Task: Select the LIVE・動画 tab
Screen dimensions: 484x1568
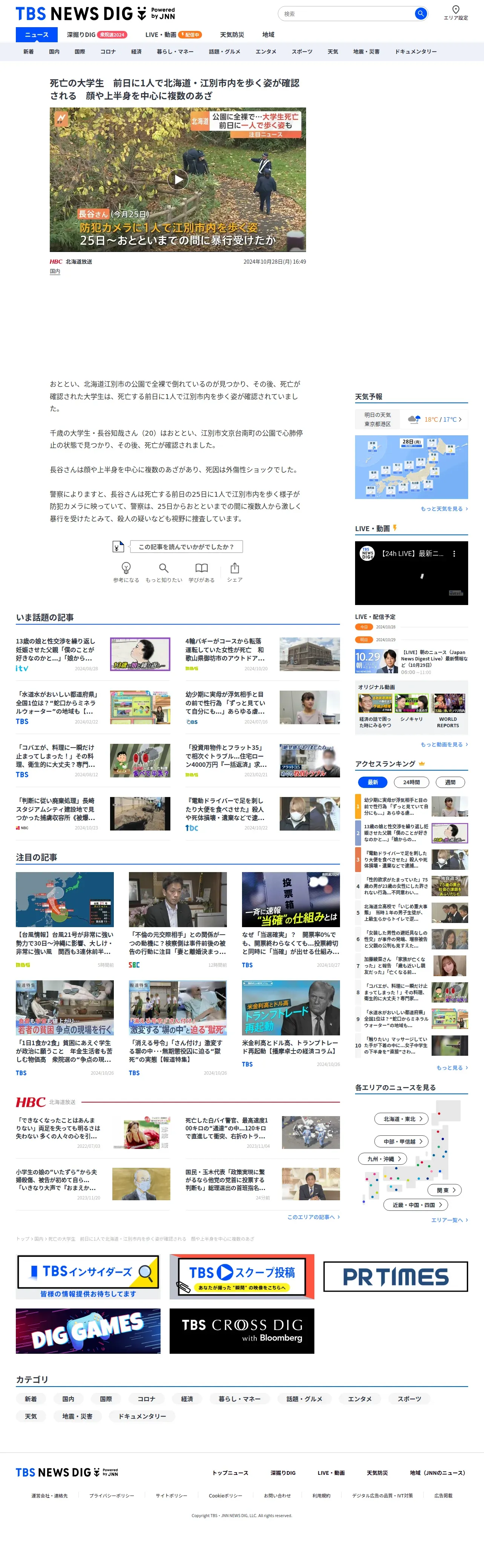Action: coord(173,35)
